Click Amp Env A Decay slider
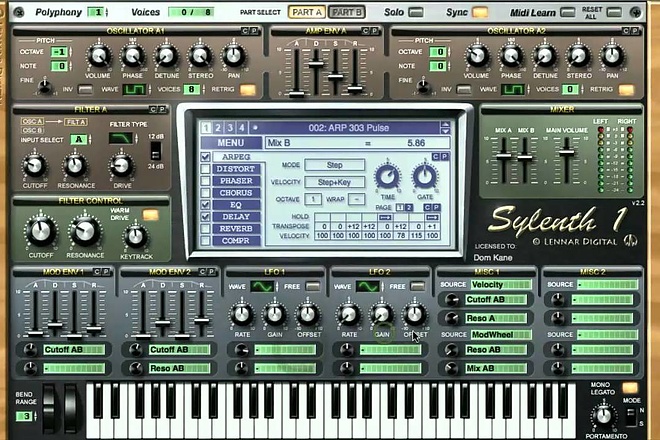Viewport: 660px width, 440px height. (x=316, y=64)
